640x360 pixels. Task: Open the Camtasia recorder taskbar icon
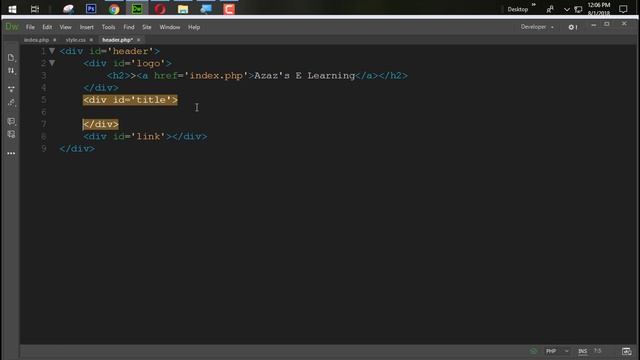(229, 9)
